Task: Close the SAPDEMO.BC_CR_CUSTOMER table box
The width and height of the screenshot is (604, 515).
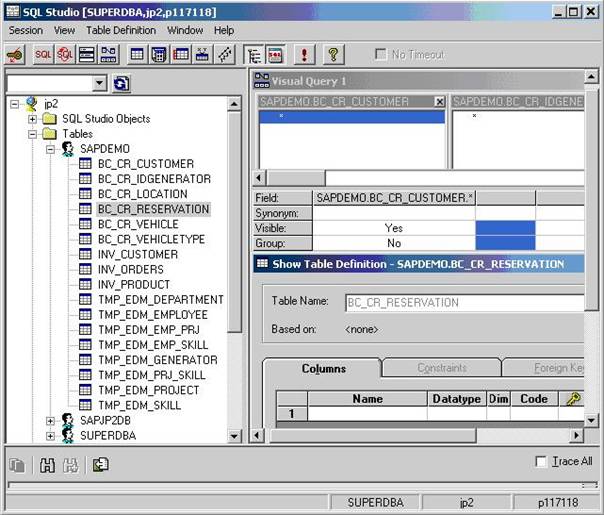Action: (439, 102)
